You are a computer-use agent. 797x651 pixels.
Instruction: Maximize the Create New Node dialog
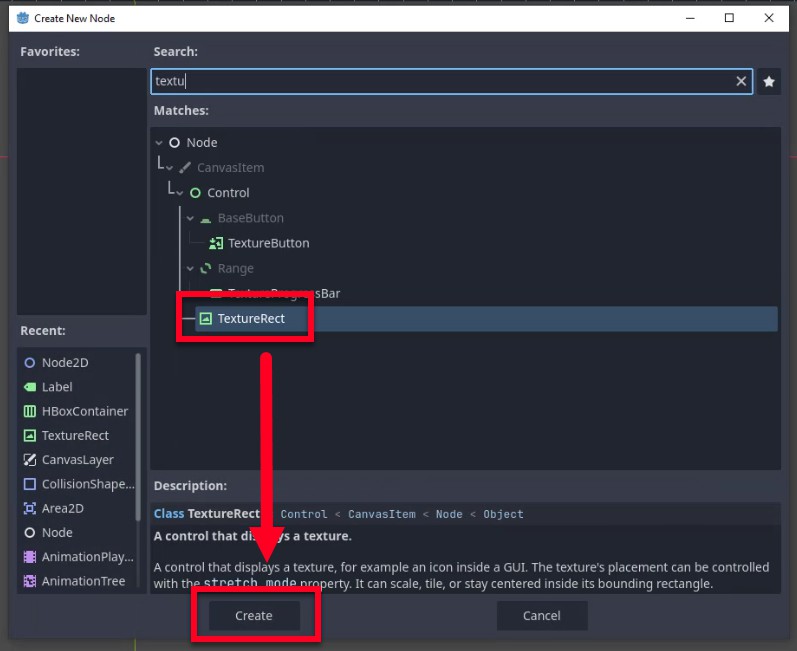click(x=729, y=18)
